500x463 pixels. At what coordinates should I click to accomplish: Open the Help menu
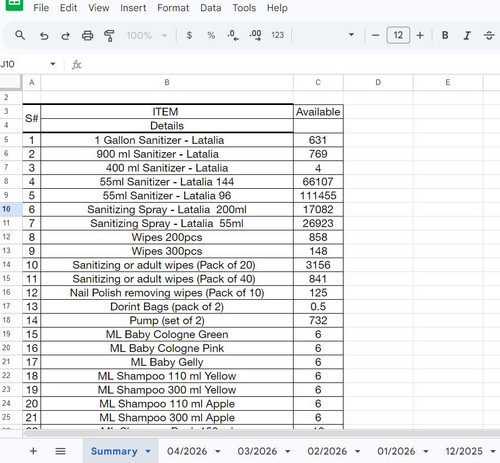click(x=277, y=8)
